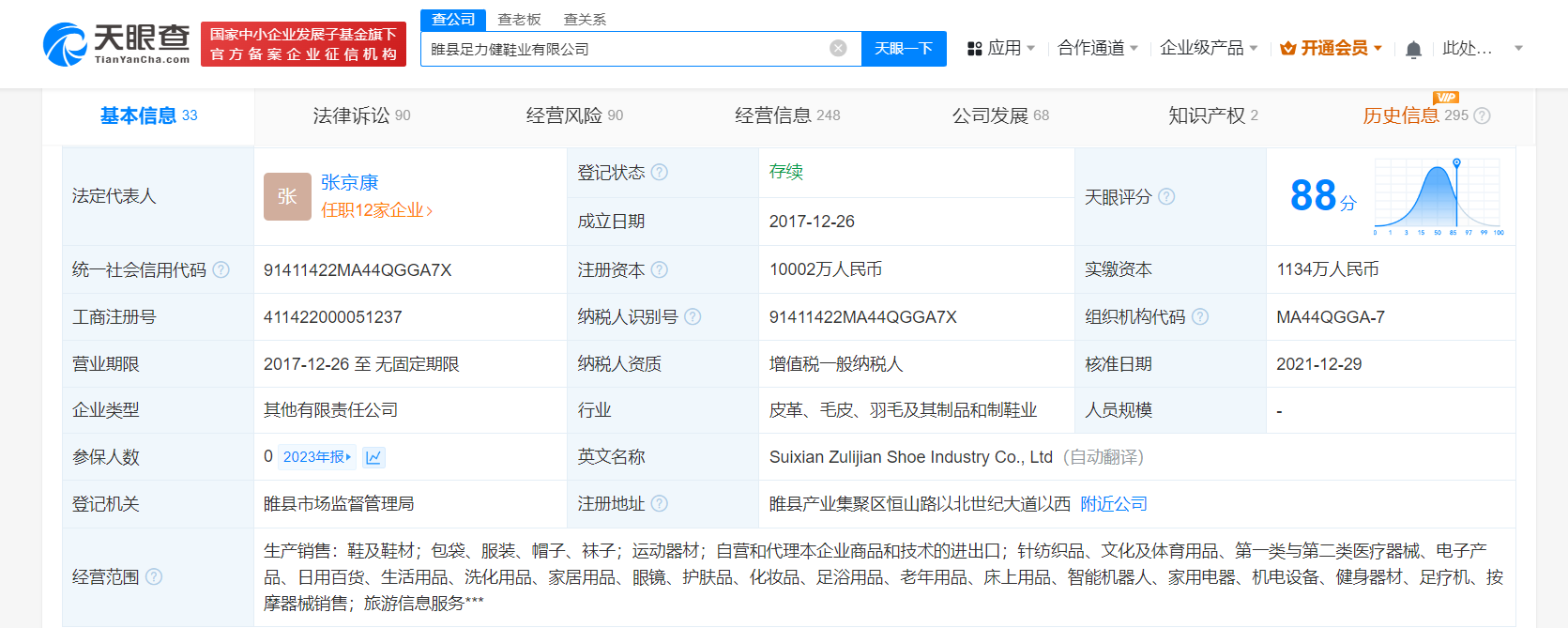
Task: Open the 2023年报 annual report tag
Action: pyautogui.click(x=317, y=457)
